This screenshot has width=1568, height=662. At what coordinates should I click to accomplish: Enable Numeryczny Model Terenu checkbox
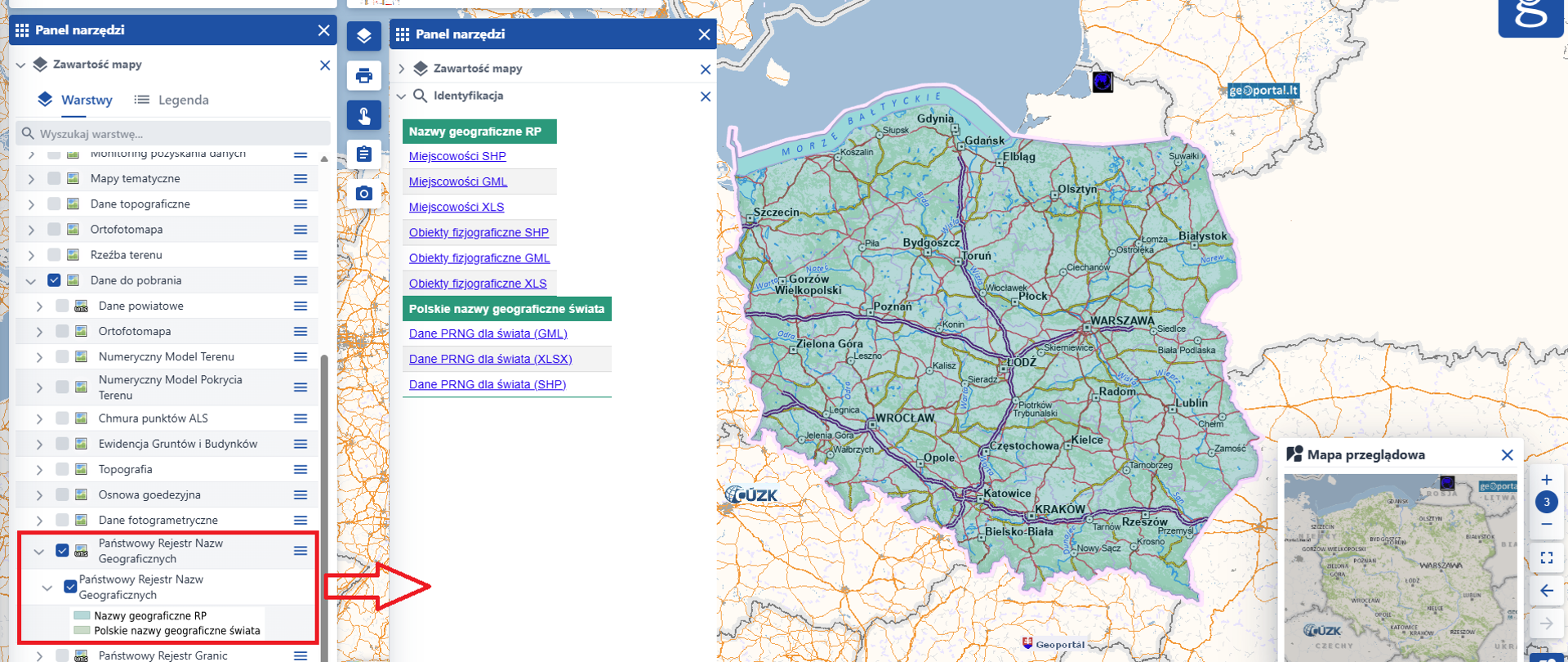(x=62, y=356)
